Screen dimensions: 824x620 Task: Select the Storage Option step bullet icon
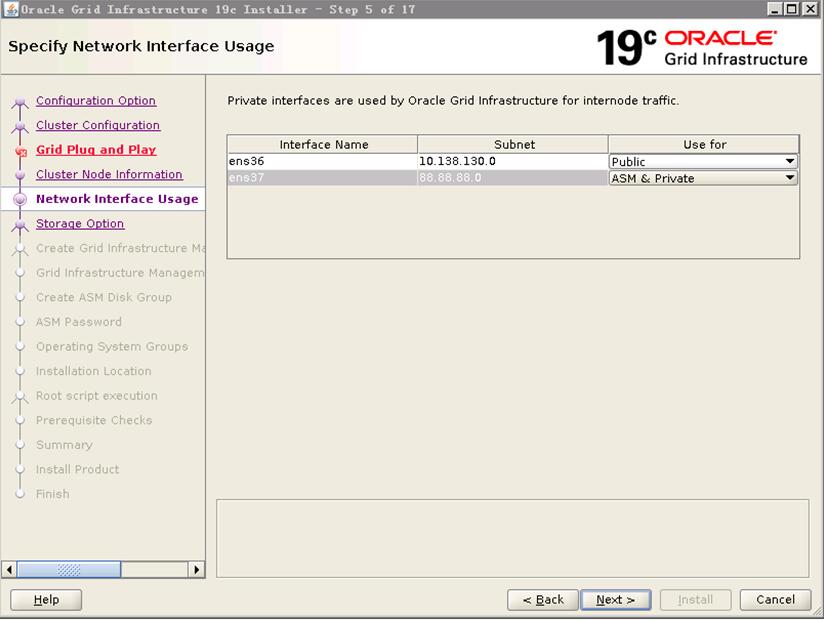tap(20, 224)
